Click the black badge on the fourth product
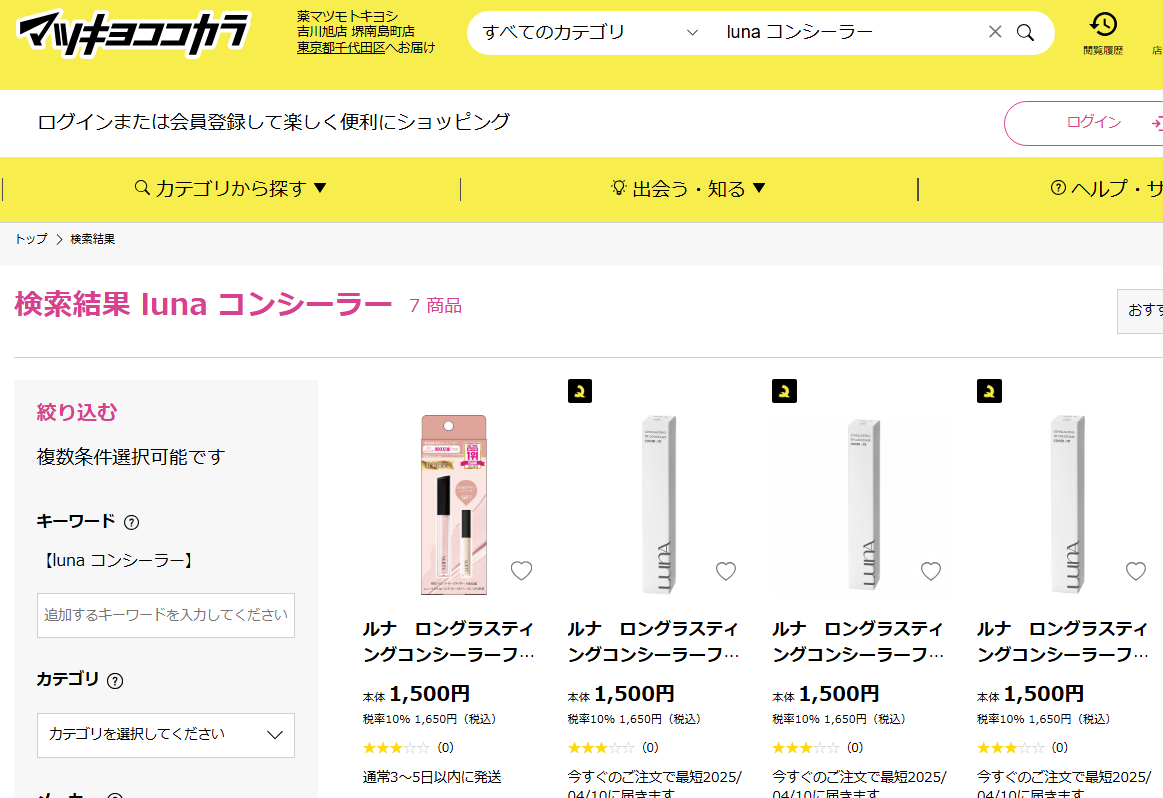 pyautogui.click(x=989, y=391)
